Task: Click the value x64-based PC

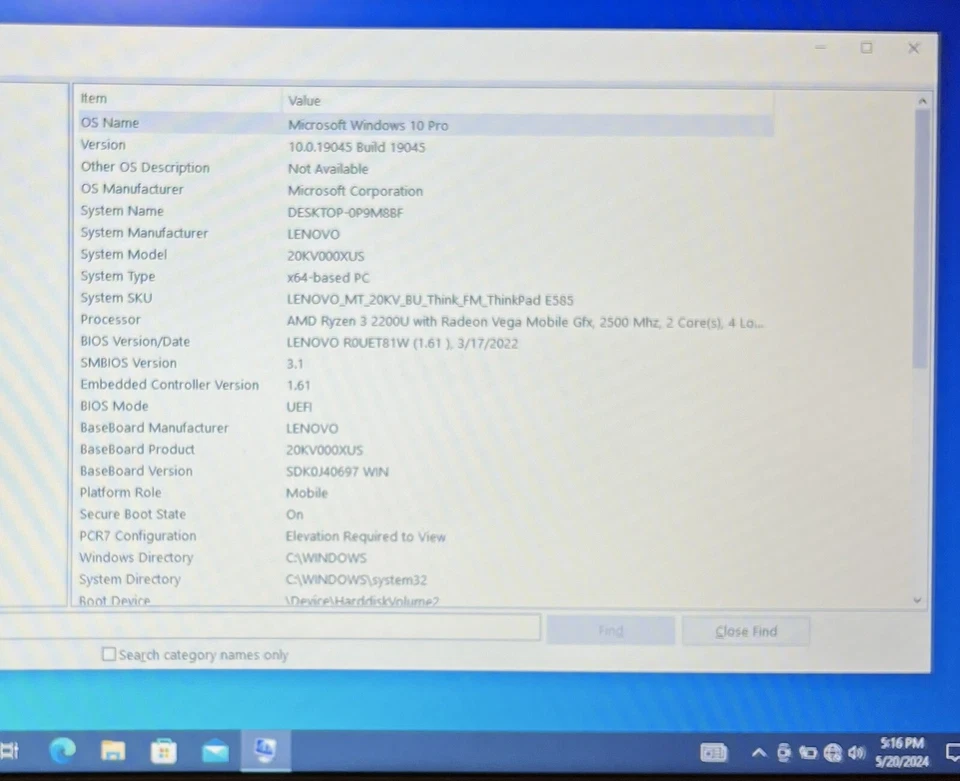Action: coord(328,278)
